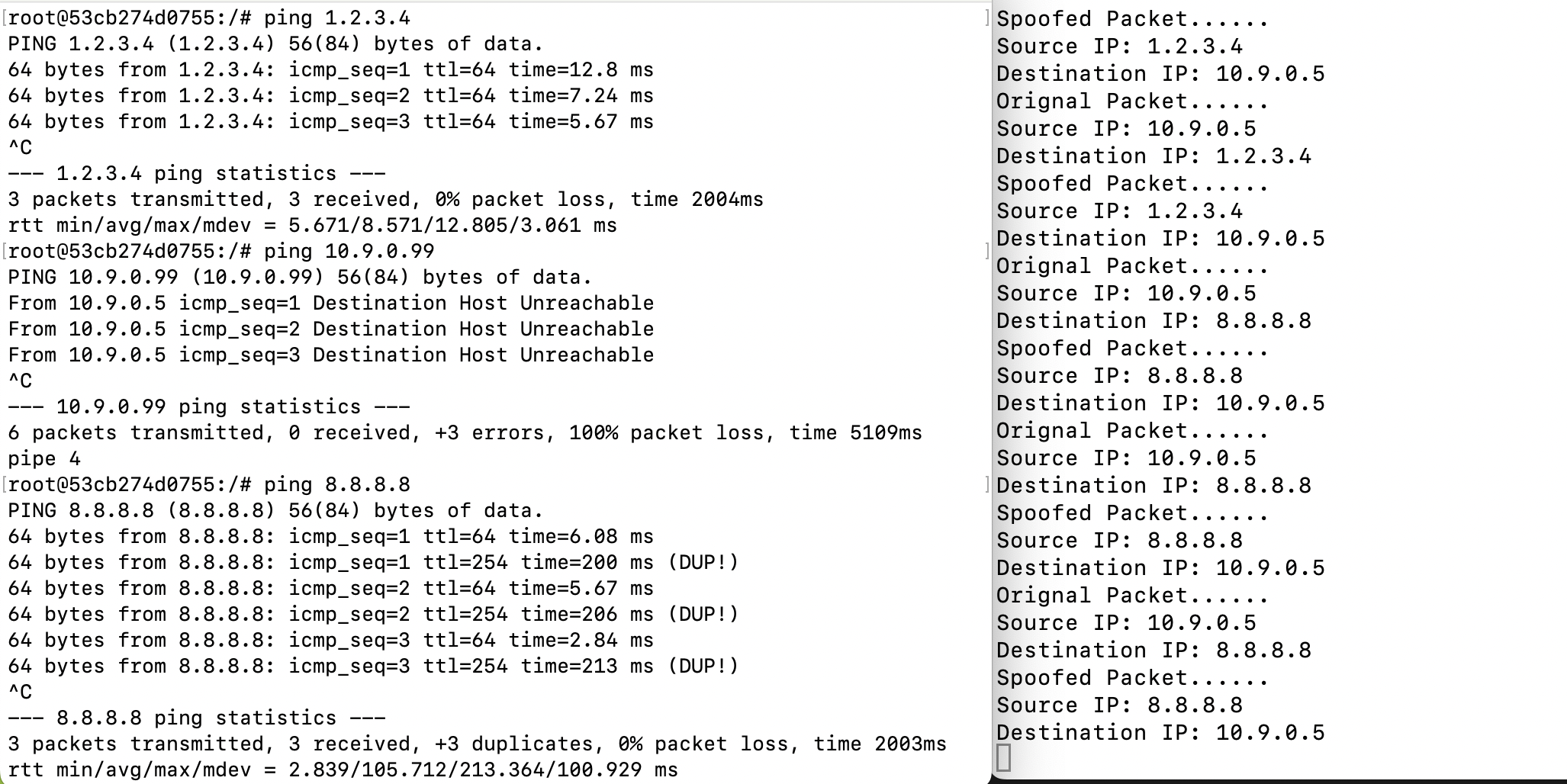Screen dimensions: 1567x784
Task: Click "Destination IP: 1.2.3.4" in the right pane
Action: [x=1154, y=156]
